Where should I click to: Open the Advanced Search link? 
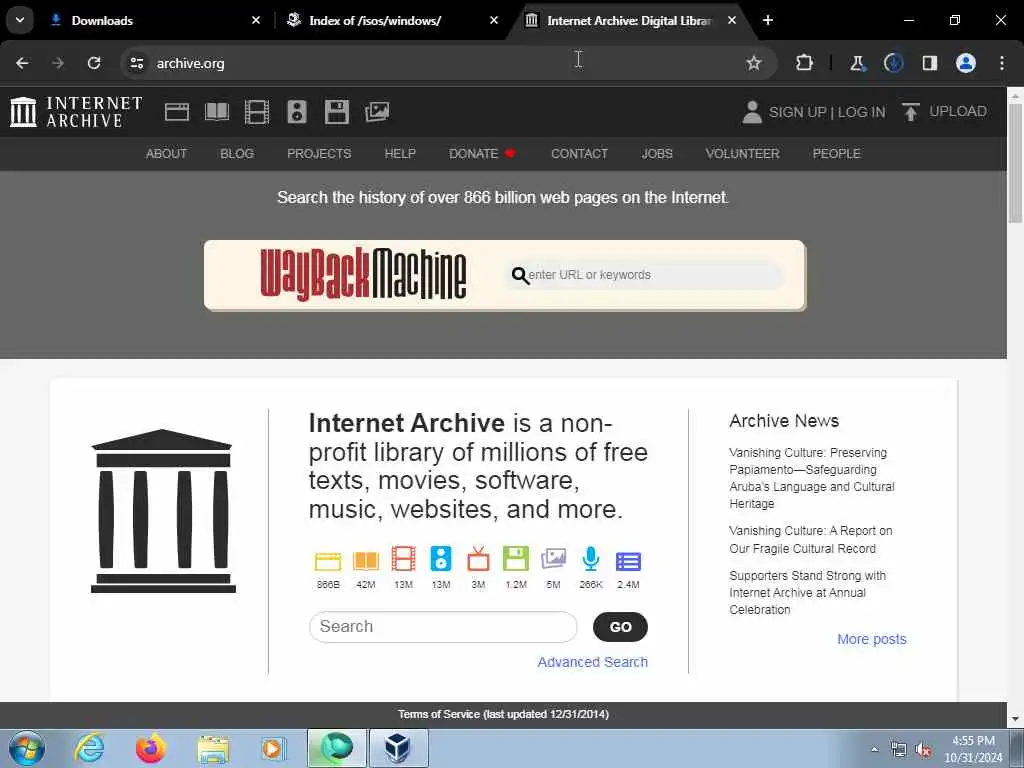coord(593,662)
